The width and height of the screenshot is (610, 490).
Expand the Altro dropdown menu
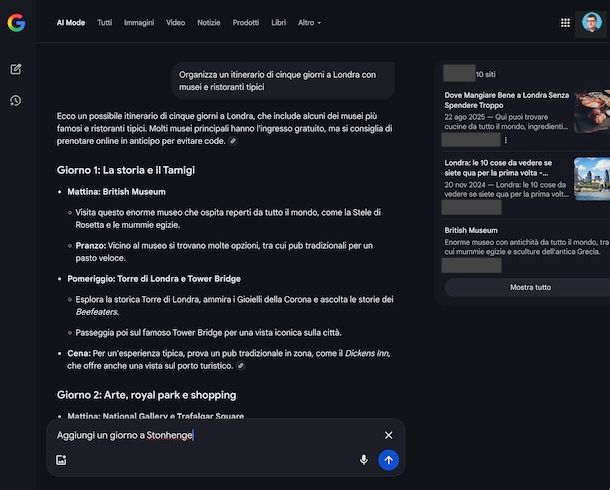click(x=309, y=22)
